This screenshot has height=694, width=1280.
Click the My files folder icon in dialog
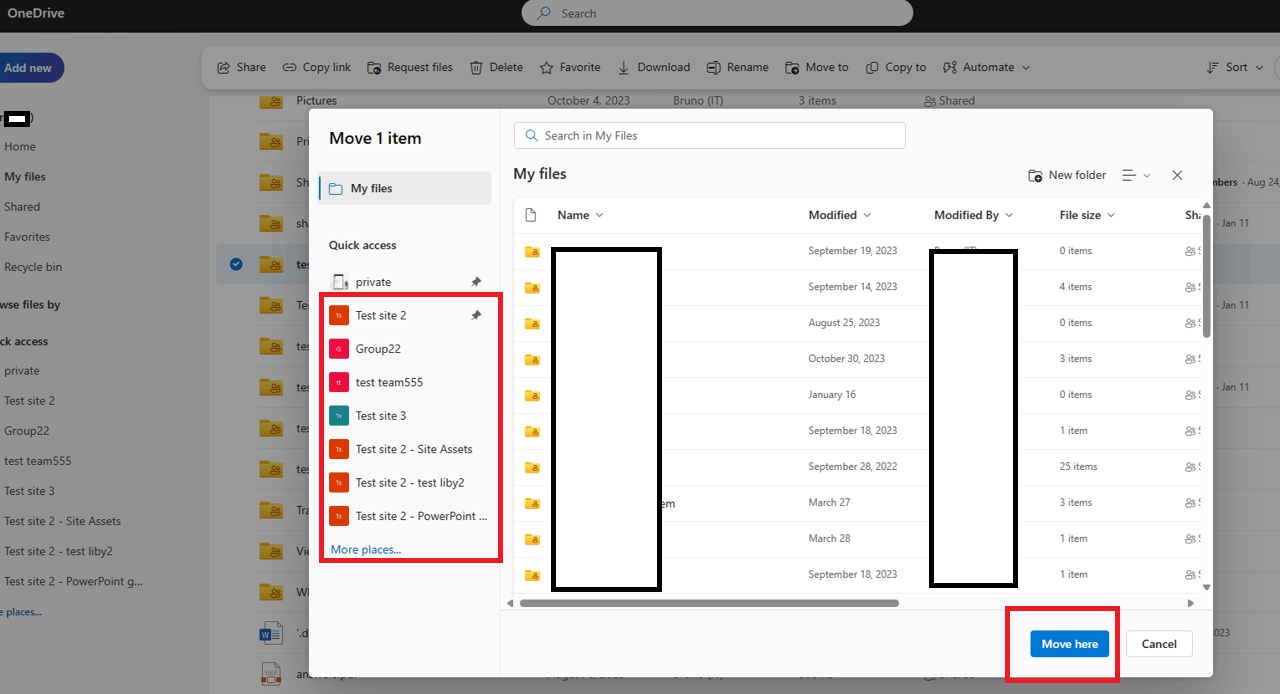(x=336, y=188)
